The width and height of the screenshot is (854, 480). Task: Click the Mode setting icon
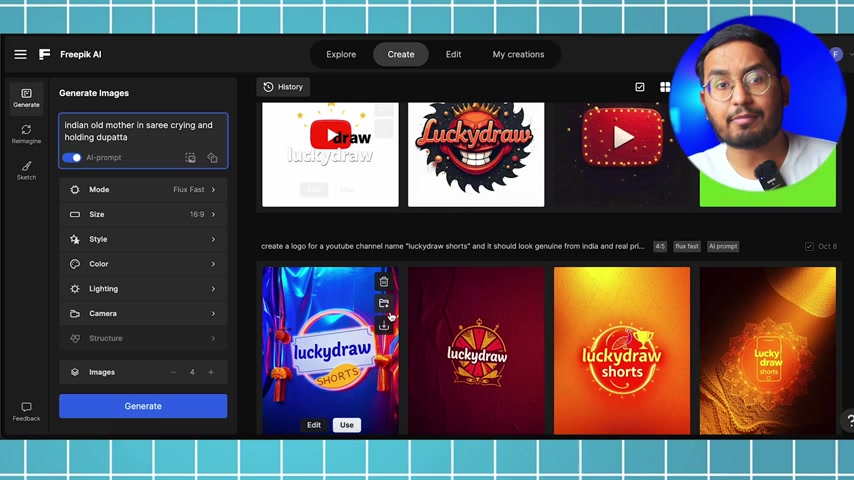pyautogui.click(x=75, y=190)
